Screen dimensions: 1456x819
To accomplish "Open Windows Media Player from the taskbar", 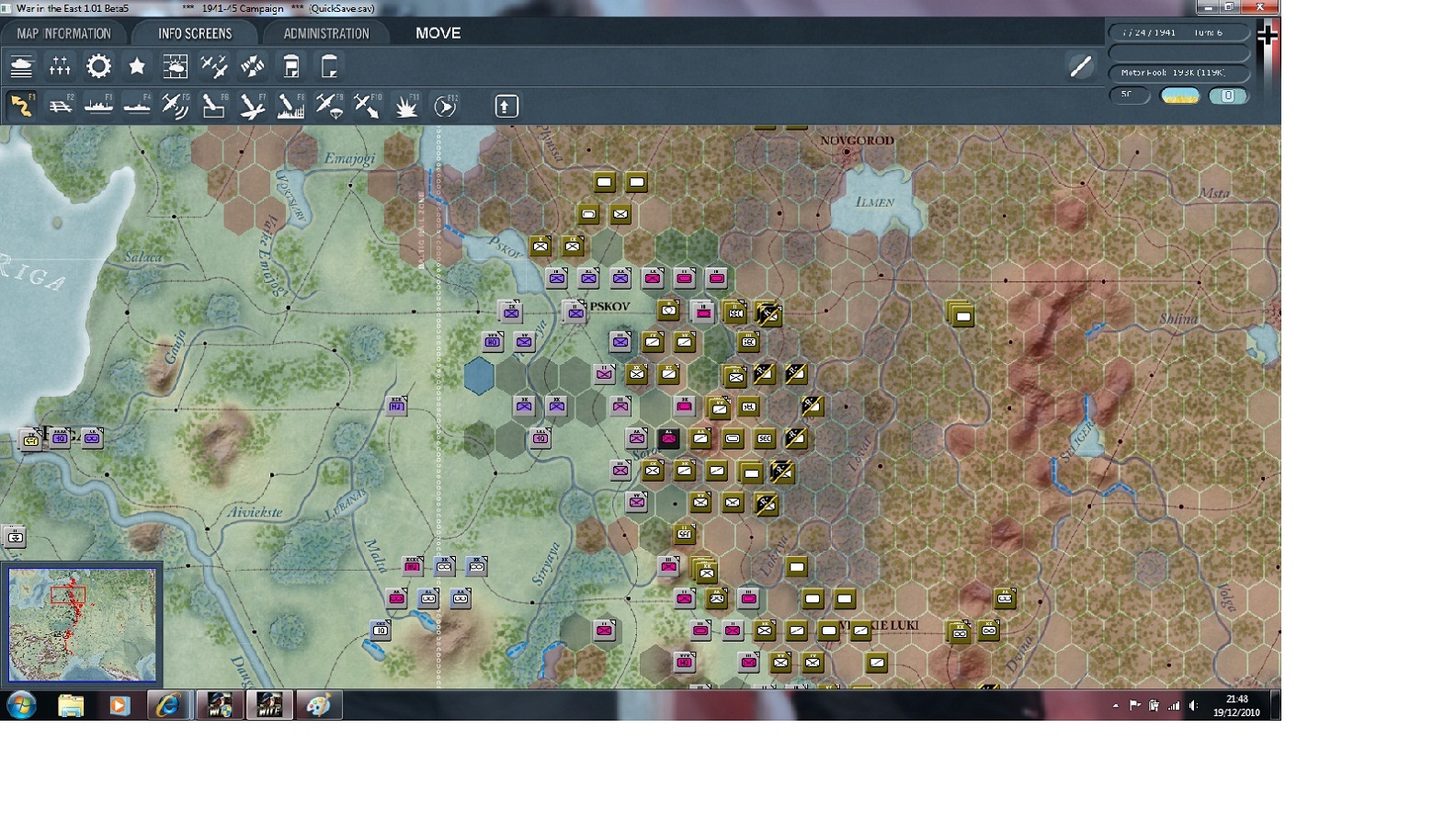I will [119, 705].
